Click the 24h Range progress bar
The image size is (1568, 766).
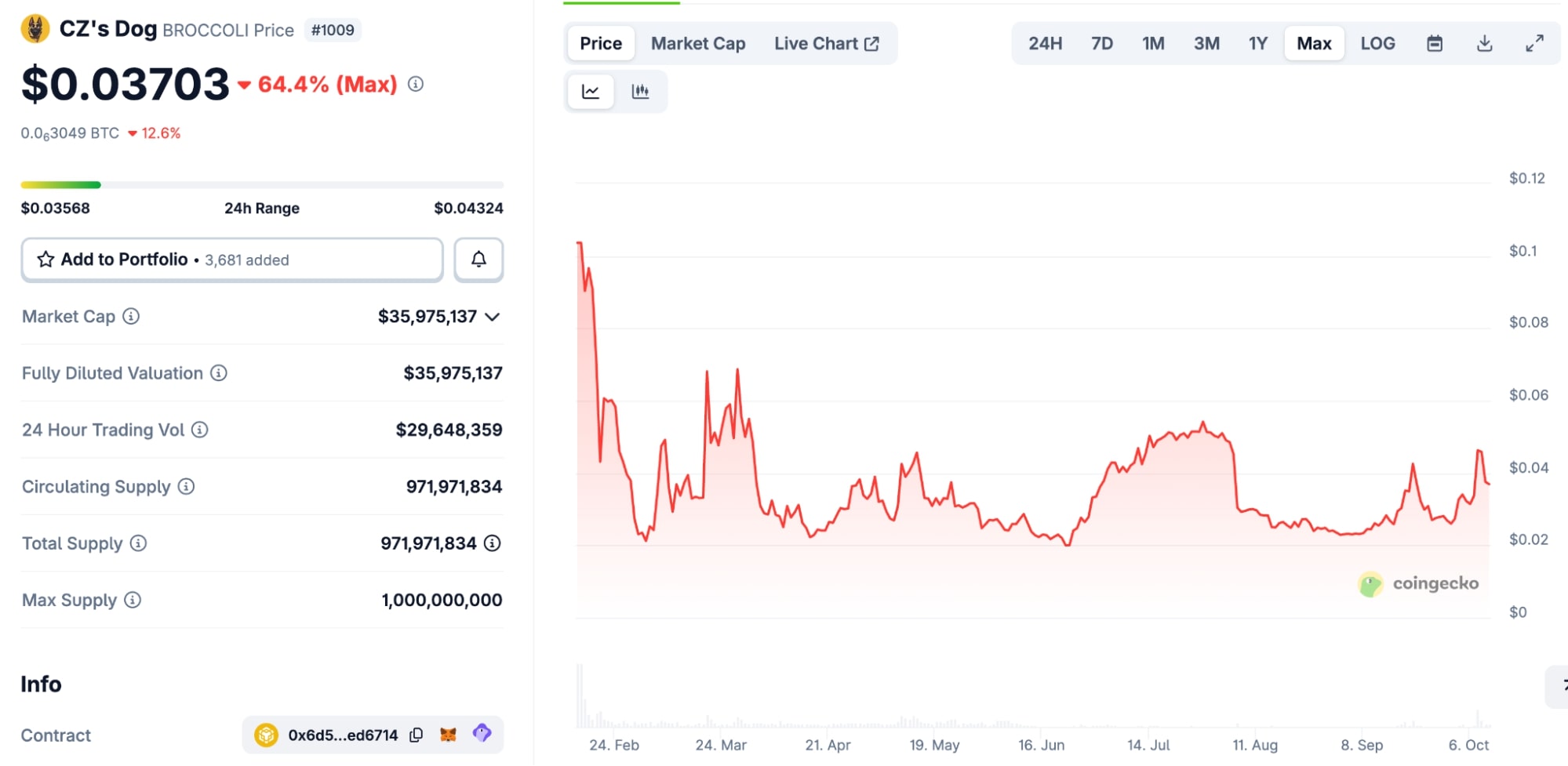pyautogui.click(x=262, y=185)
